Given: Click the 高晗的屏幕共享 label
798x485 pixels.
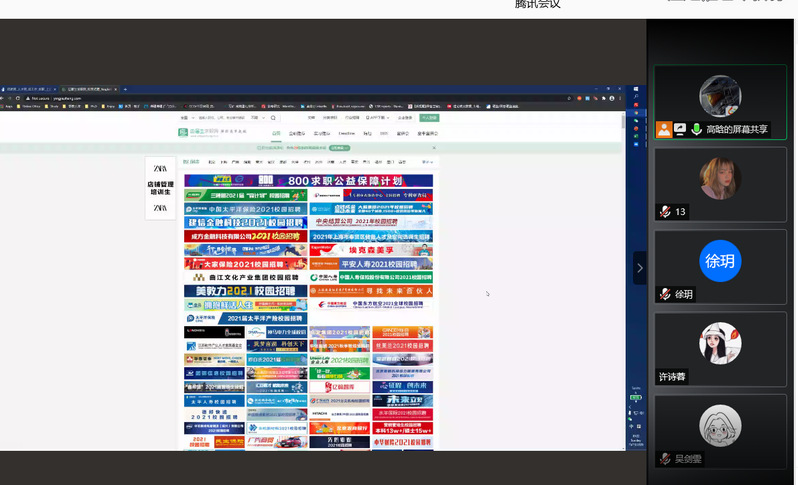Looking at the screenshot, I should [736, 129].
